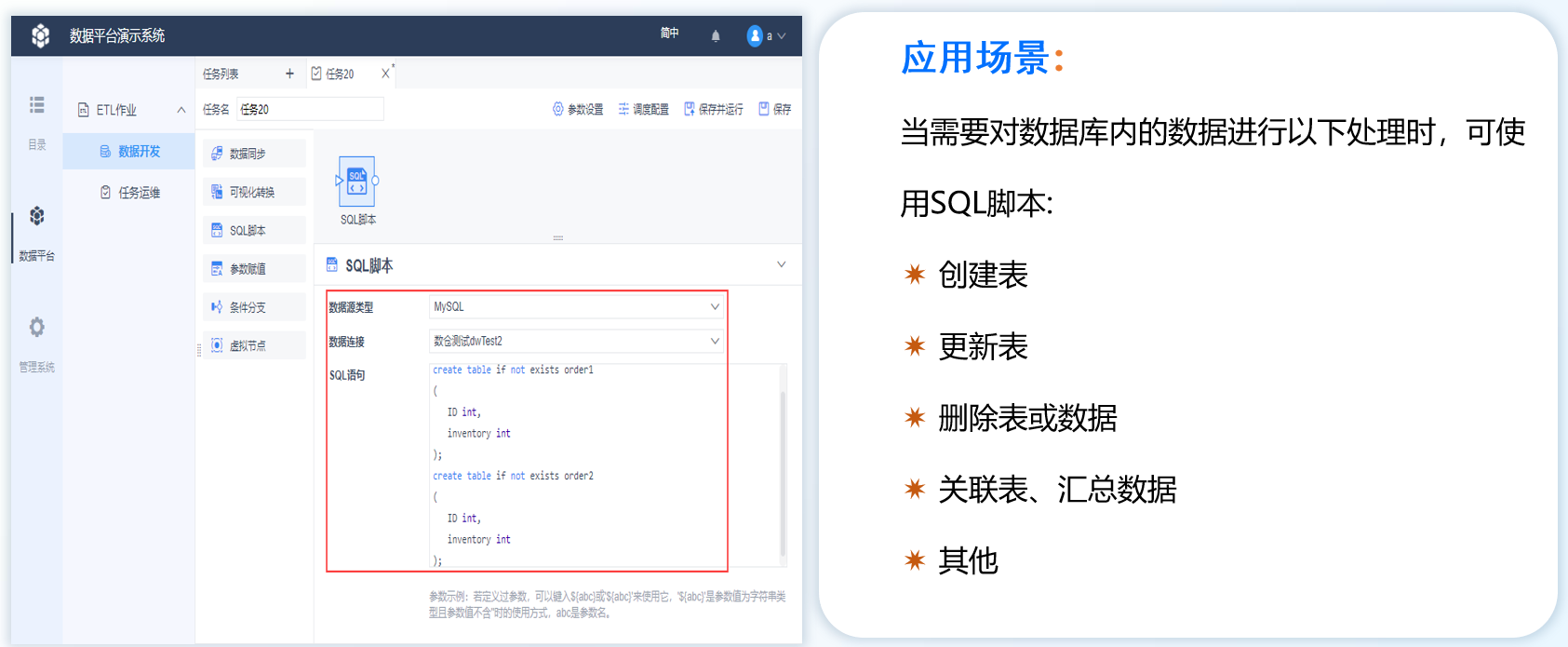Click the 数据开发 icon
The image size is (1568, 647).
point(105,151)
